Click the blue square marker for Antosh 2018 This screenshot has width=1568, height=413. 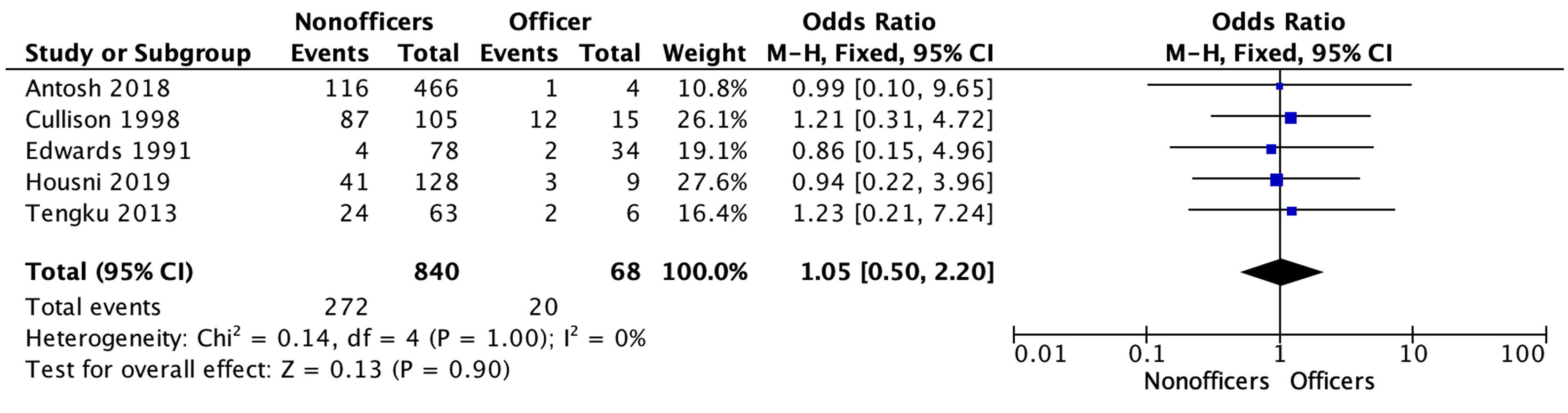tap(1280, 87)
